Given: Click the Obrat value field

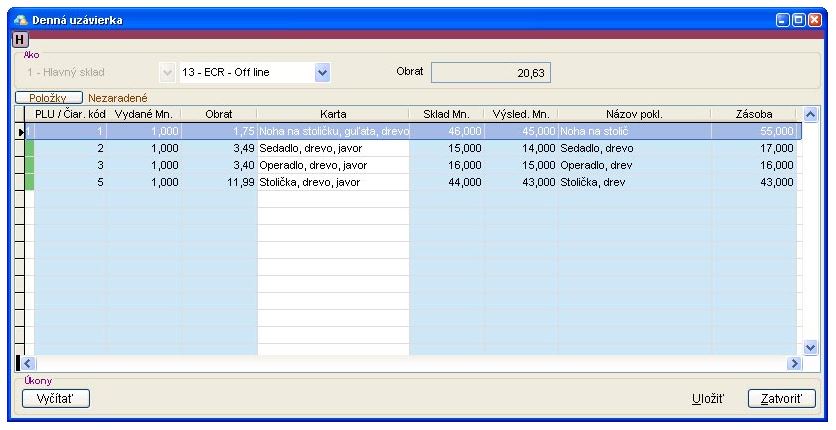Looking at the screenshot, I should tap(491, 72).
